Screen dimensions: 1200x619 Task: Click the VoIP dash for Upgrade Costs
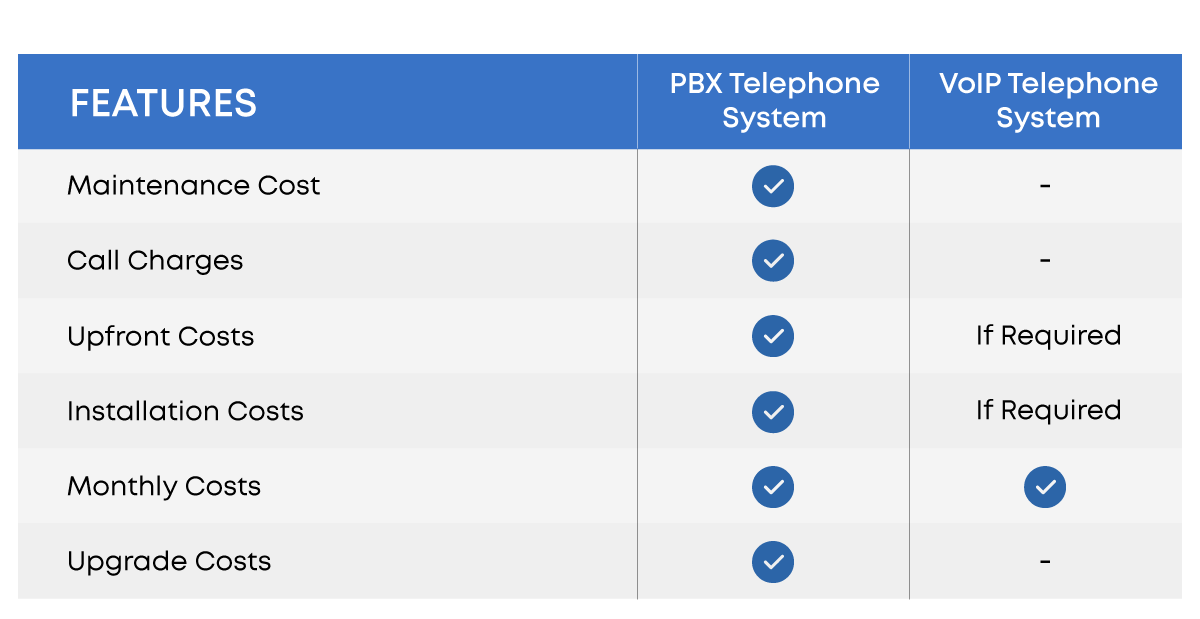coord(1045,562)
